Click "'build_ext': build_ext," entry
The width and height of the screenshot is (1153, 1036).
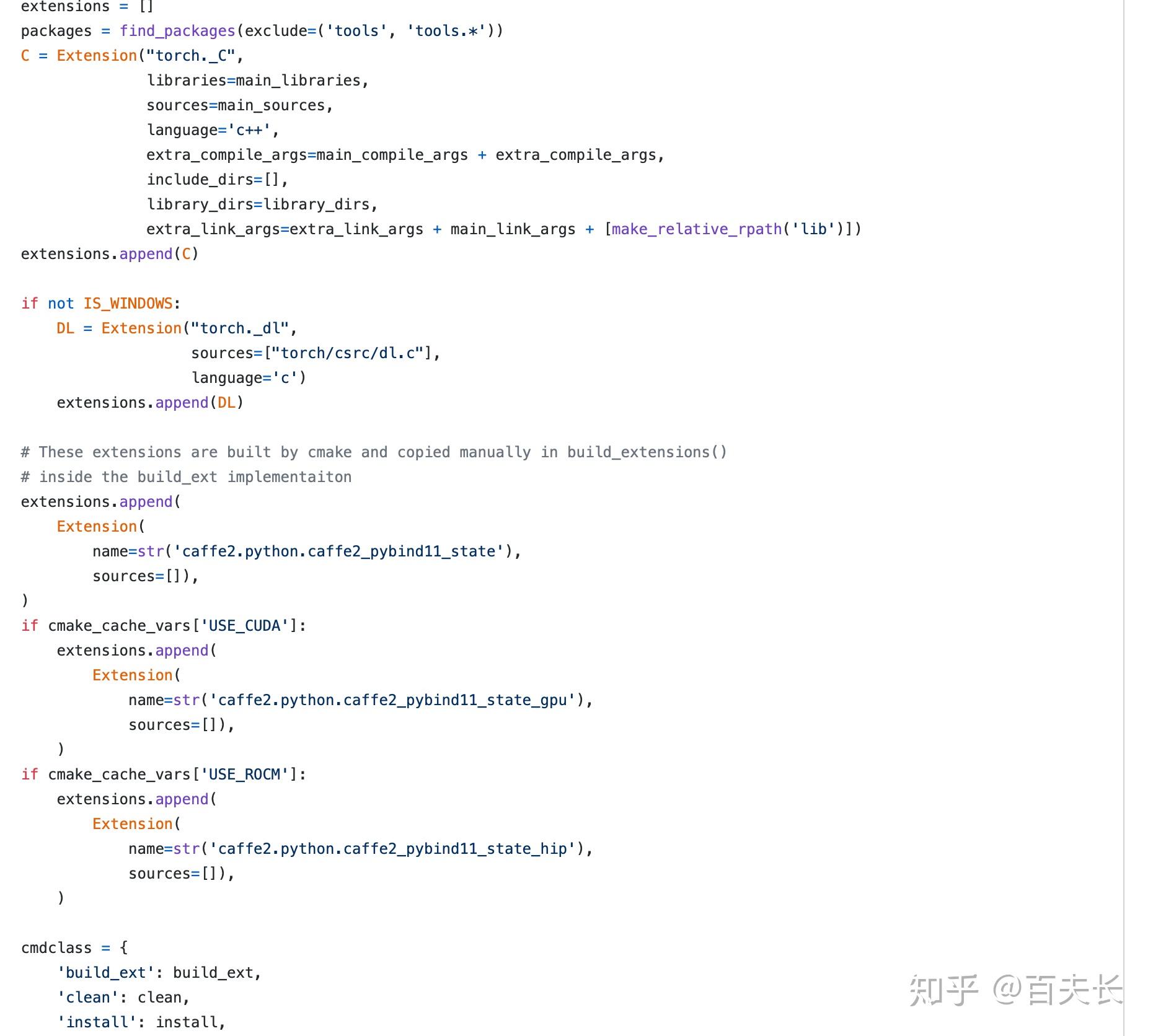159,973
